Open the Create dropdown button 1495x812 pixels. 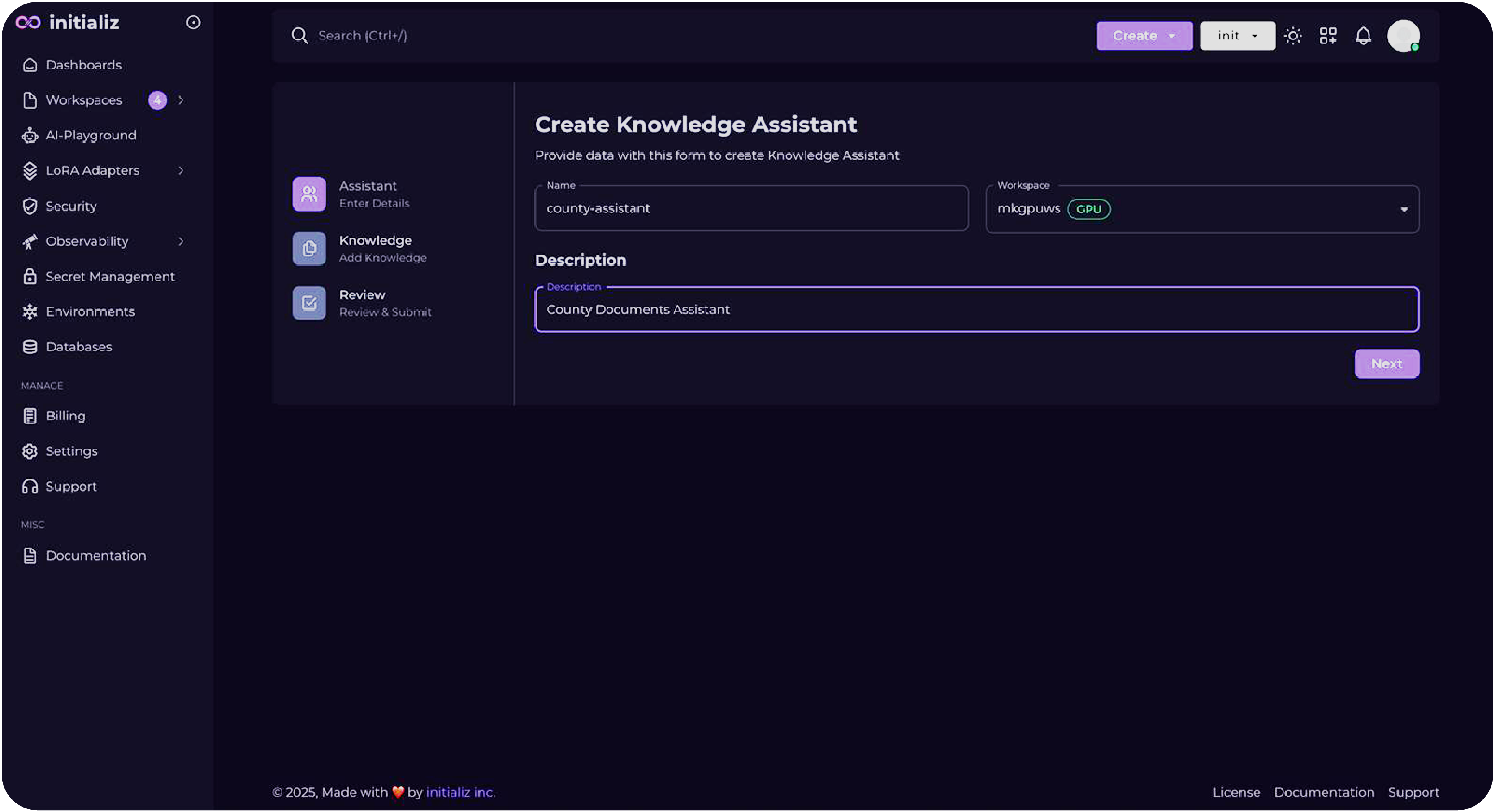(1144, 36)
